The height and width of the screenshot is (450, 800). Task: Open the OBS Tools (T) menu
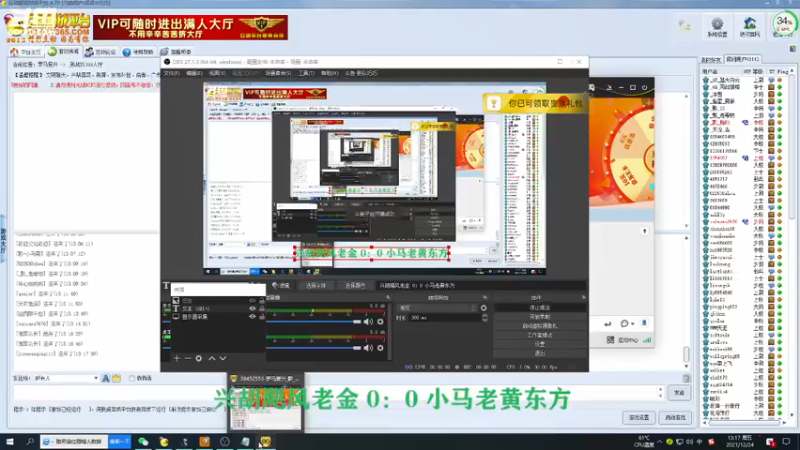[306, 73]
